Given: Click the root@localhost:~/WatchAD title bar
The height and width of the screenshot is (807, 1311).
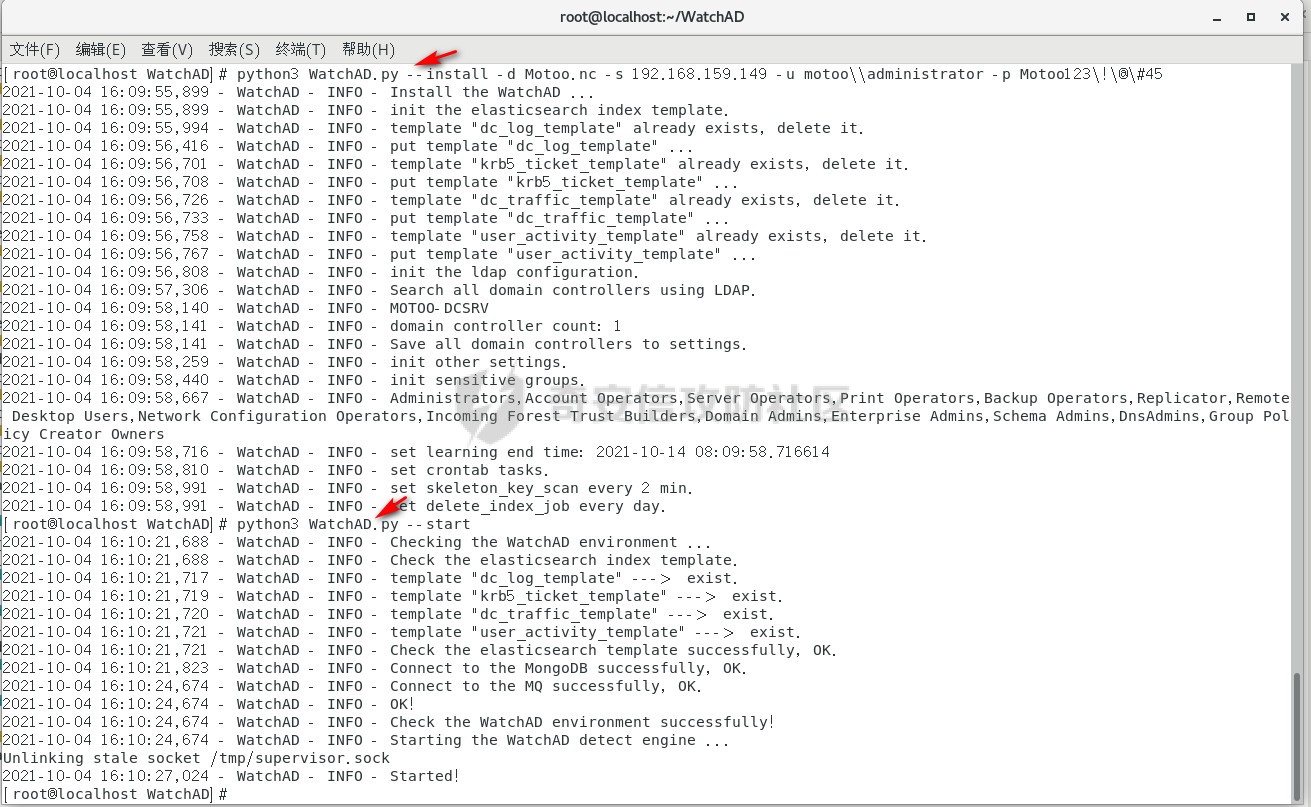Looking at the screenshot, I should tap(652, 17).
